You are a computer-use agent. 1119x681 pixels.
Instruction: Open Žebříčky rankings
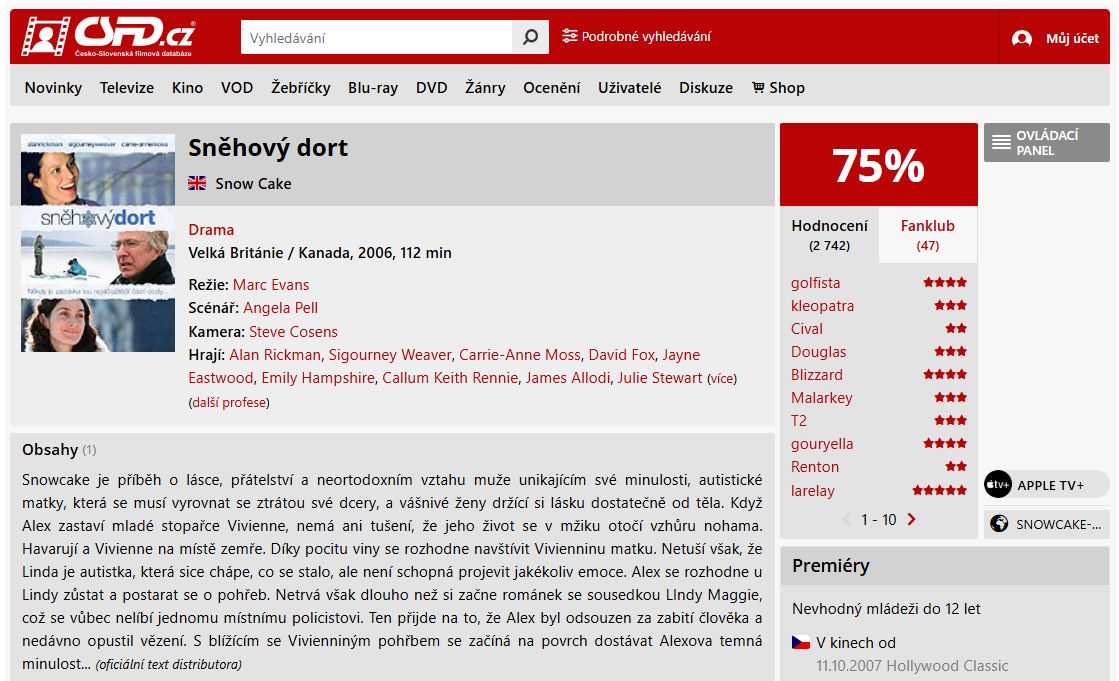300,88
